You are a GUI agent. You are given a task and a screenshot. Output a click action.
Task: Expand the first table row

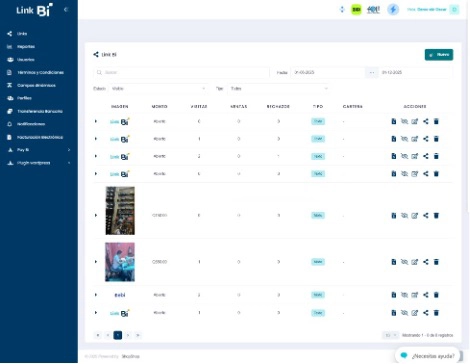[x=96, y=121]
